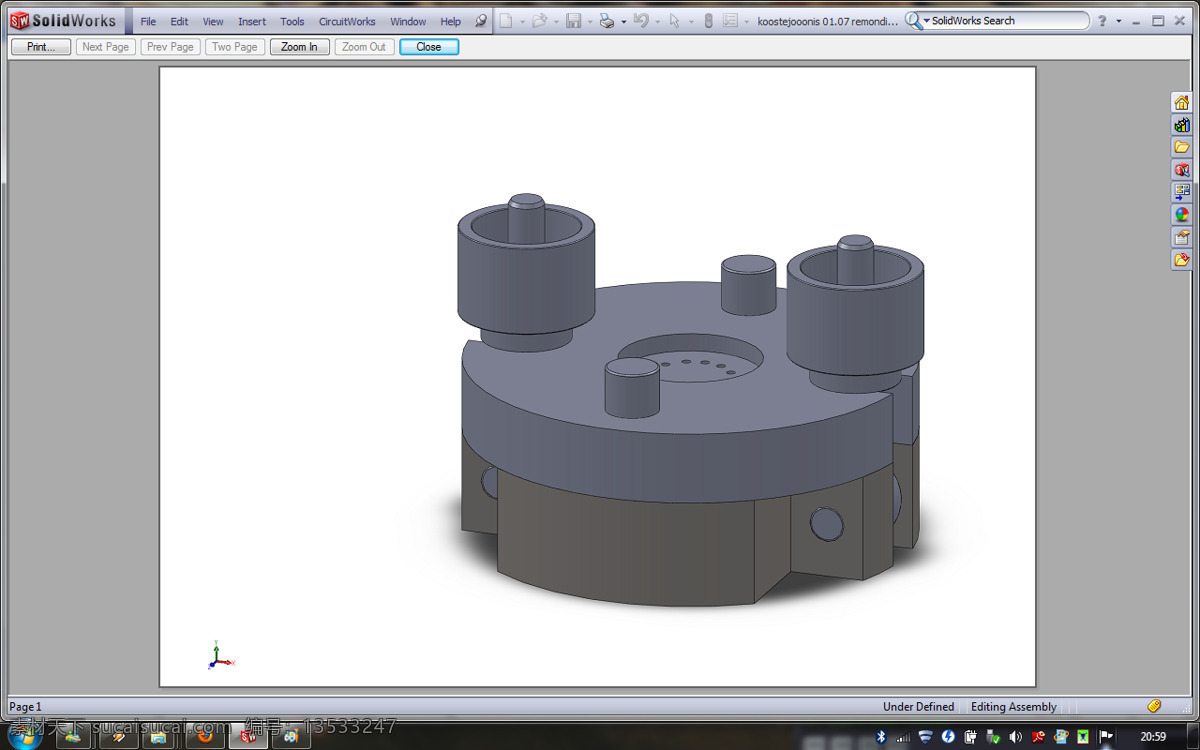The width and height of the screenshot is (1200, 750).
Task: Open SolidWorks Resources task pane tab
Action: (1182, 102)
